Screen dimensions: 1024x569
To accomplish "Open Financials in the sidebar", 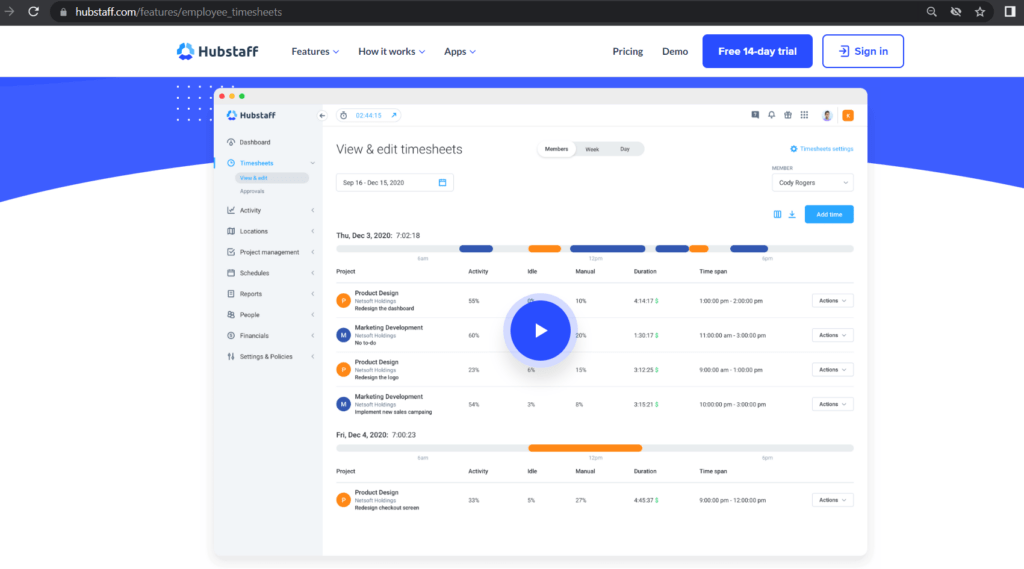I will pos(248,336).
